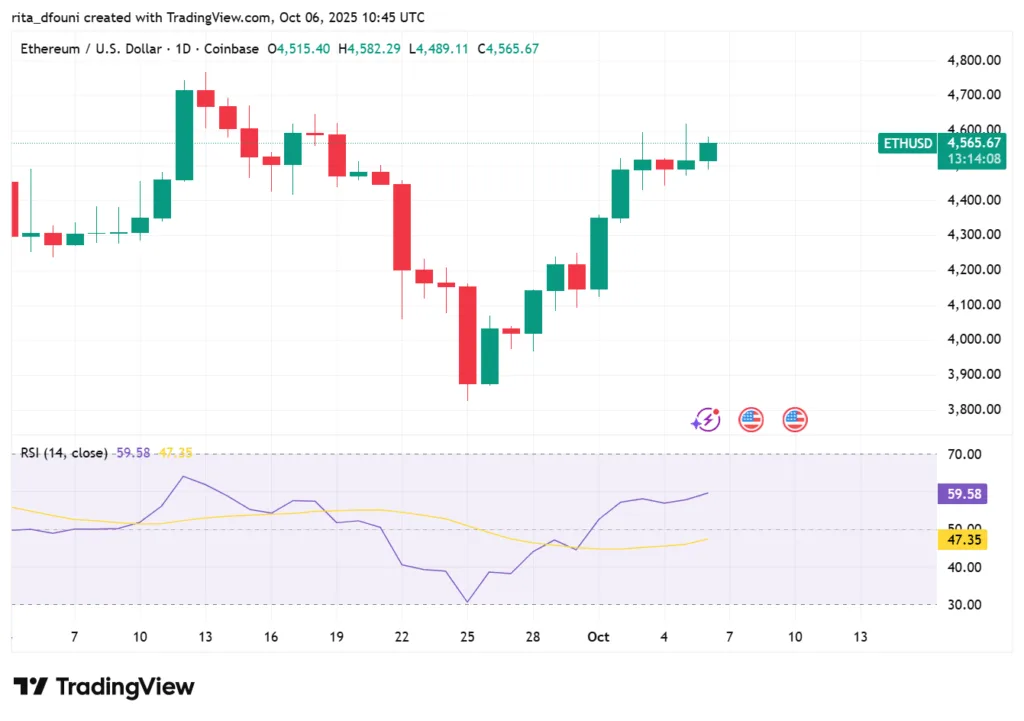Click the 25 date on the time axis

[x=466, y=637]
